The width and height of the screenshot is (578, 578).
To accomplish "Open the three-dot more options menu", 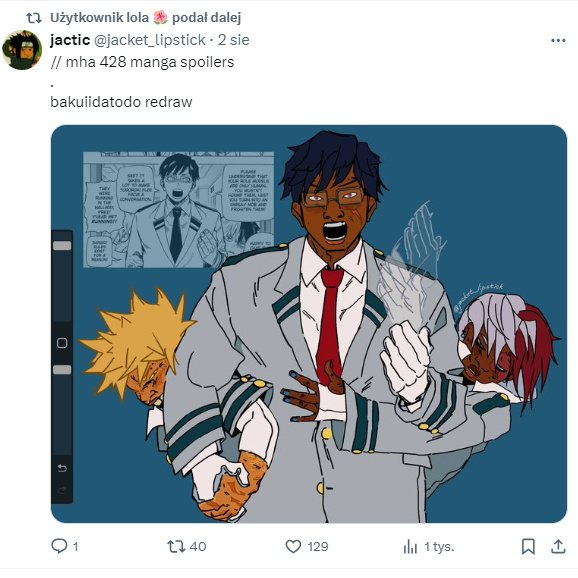I will tap(558, 41).
